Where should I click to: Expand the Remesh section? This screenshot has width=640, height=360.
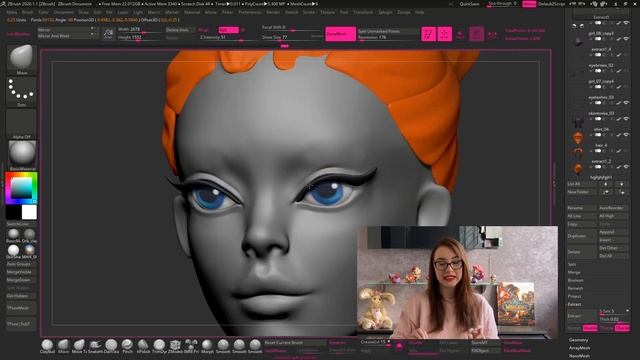pos(575,288)
